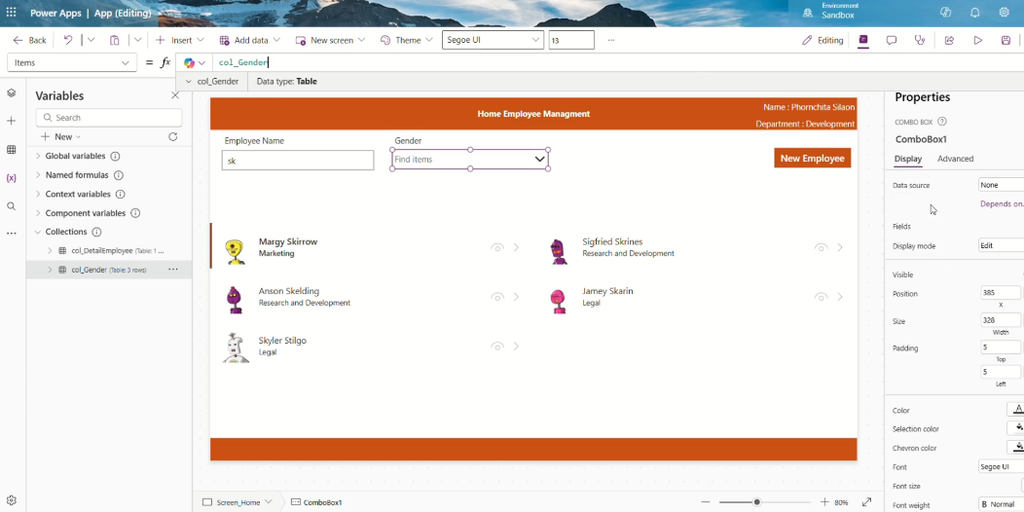The width and height of the screenshot is (1024, 512).
Task: Click the eye icon for Anson Skelding
Action: (498, 297)
